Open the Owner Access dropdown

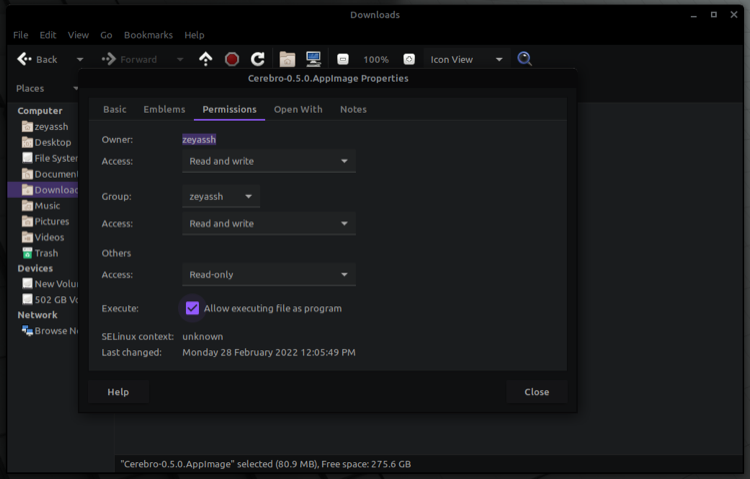click(269, 161)
